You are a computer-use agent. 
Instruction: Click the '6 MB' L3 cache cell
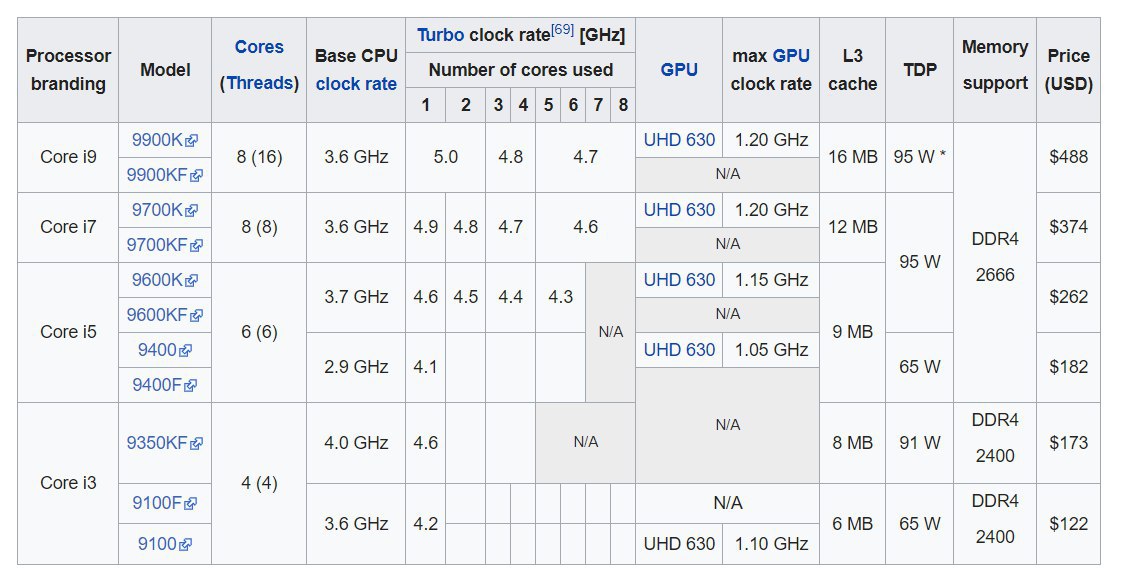[852, 524]
